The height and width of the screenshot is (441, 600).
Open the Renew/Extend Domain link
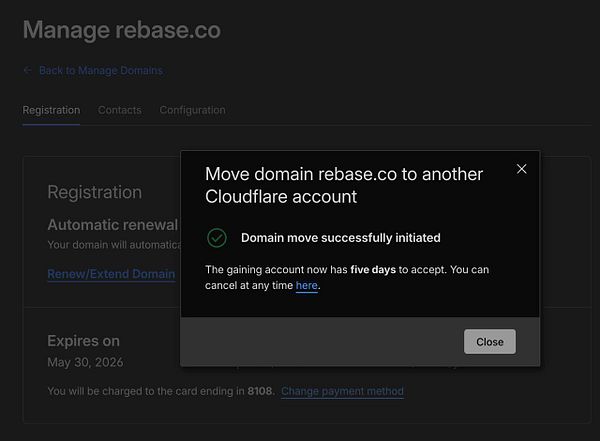(x=111, y=274)
